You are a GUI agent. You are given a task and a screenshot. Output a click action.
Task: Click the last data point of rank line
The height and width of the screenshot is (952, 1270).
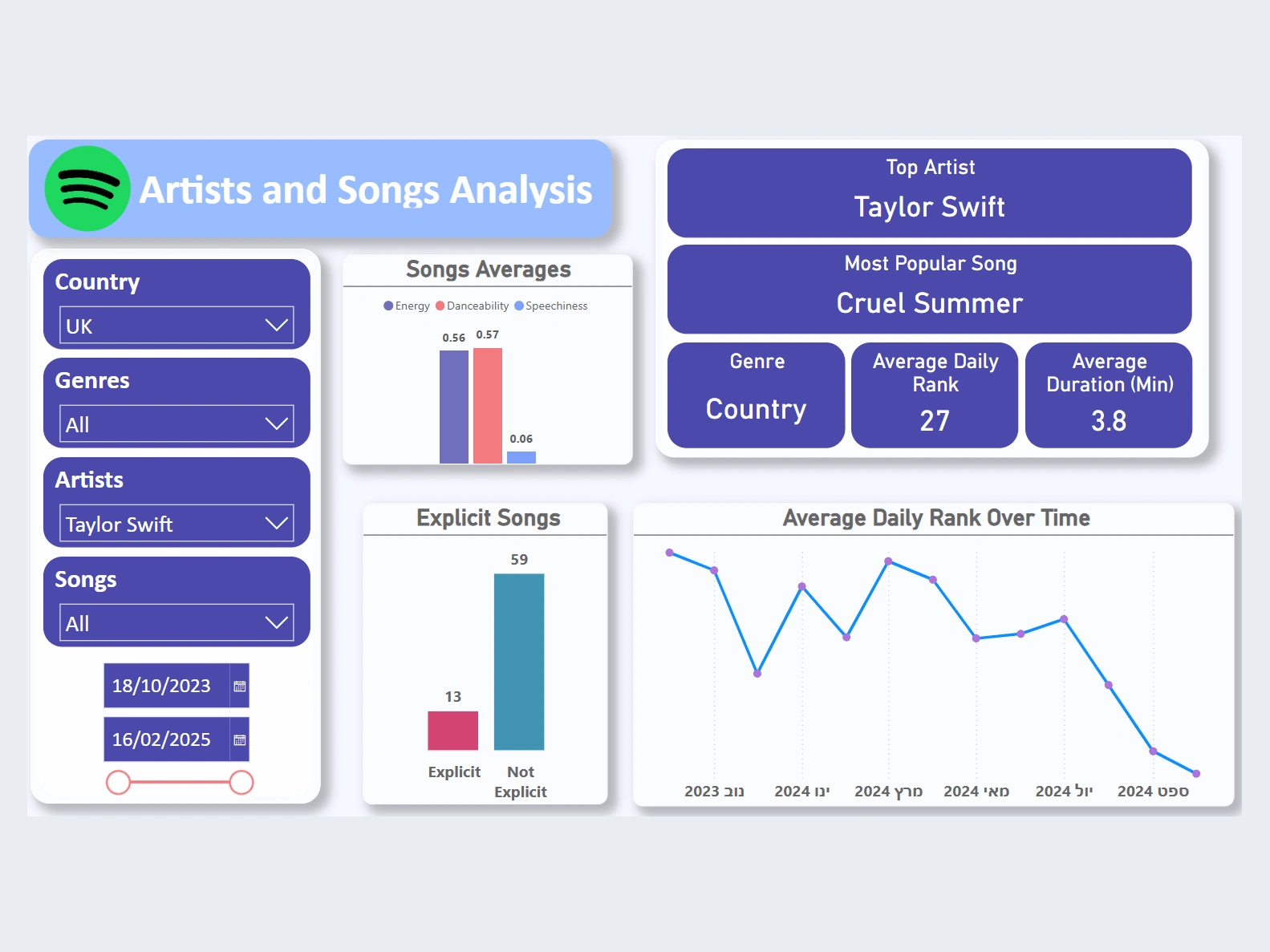(1196, 773)
